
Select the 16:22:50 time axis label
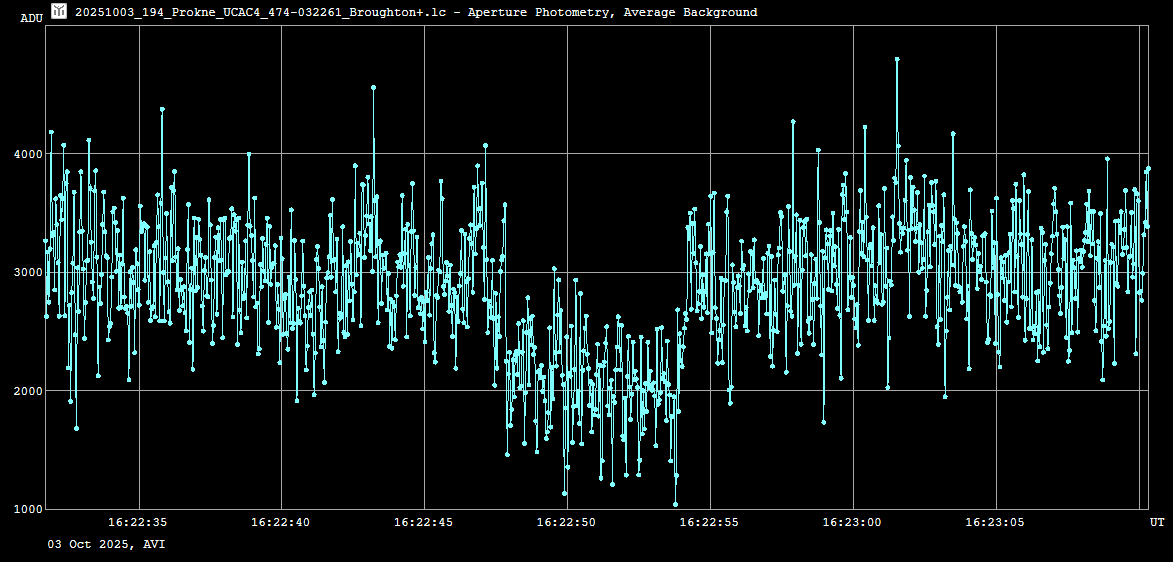click(567, 522)
